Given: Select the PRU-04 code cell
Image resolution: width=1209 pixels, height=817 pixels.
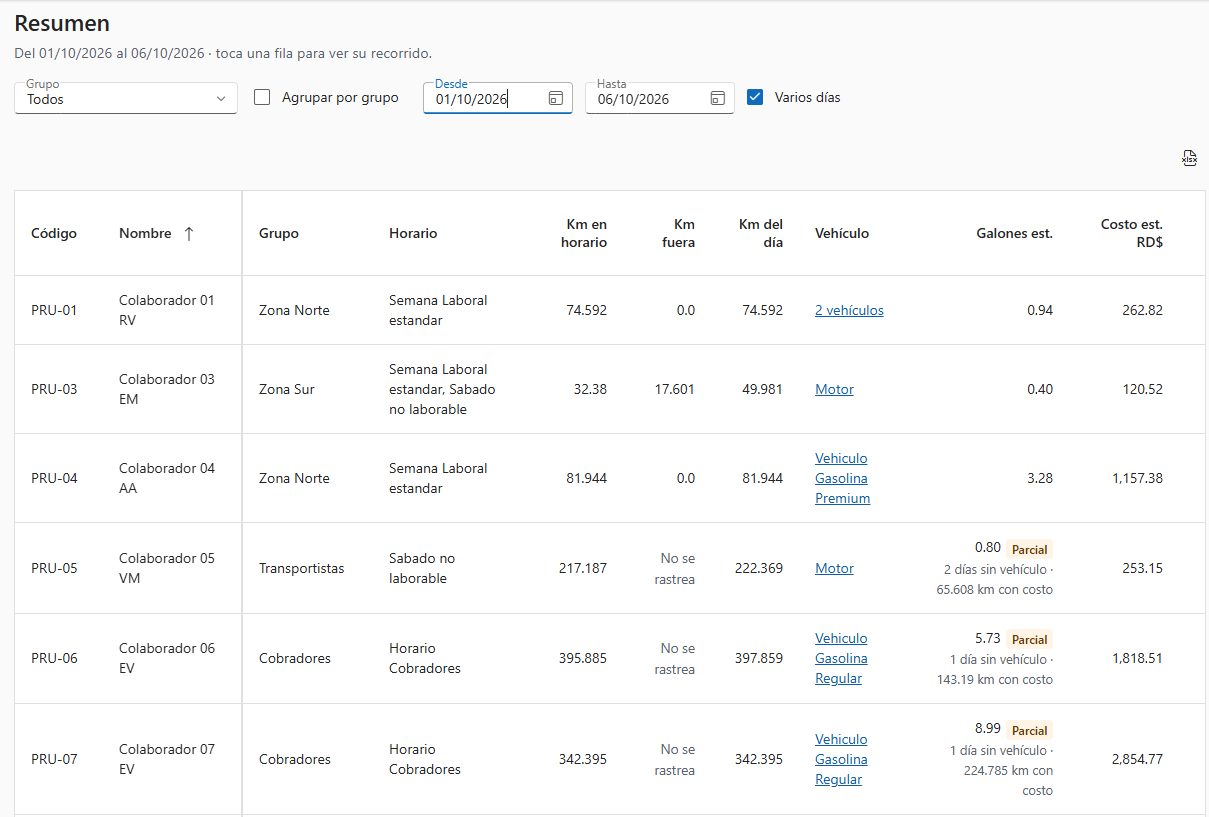Looking at the screenshot, I should tap(54, 478).
